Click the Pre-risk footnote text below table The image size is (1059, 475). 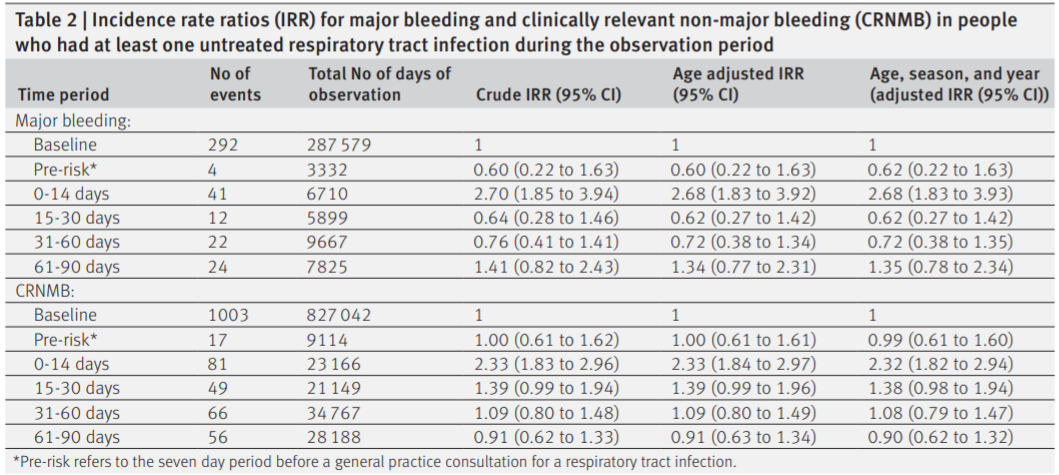pyautogui.click(x=375, y=461)
